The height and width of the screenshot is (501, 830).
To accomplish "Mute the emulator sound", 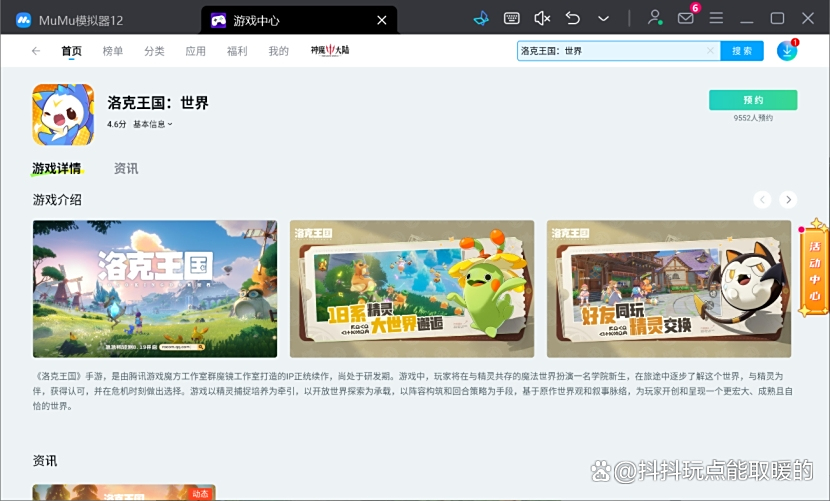I will [x=542, y=18].
